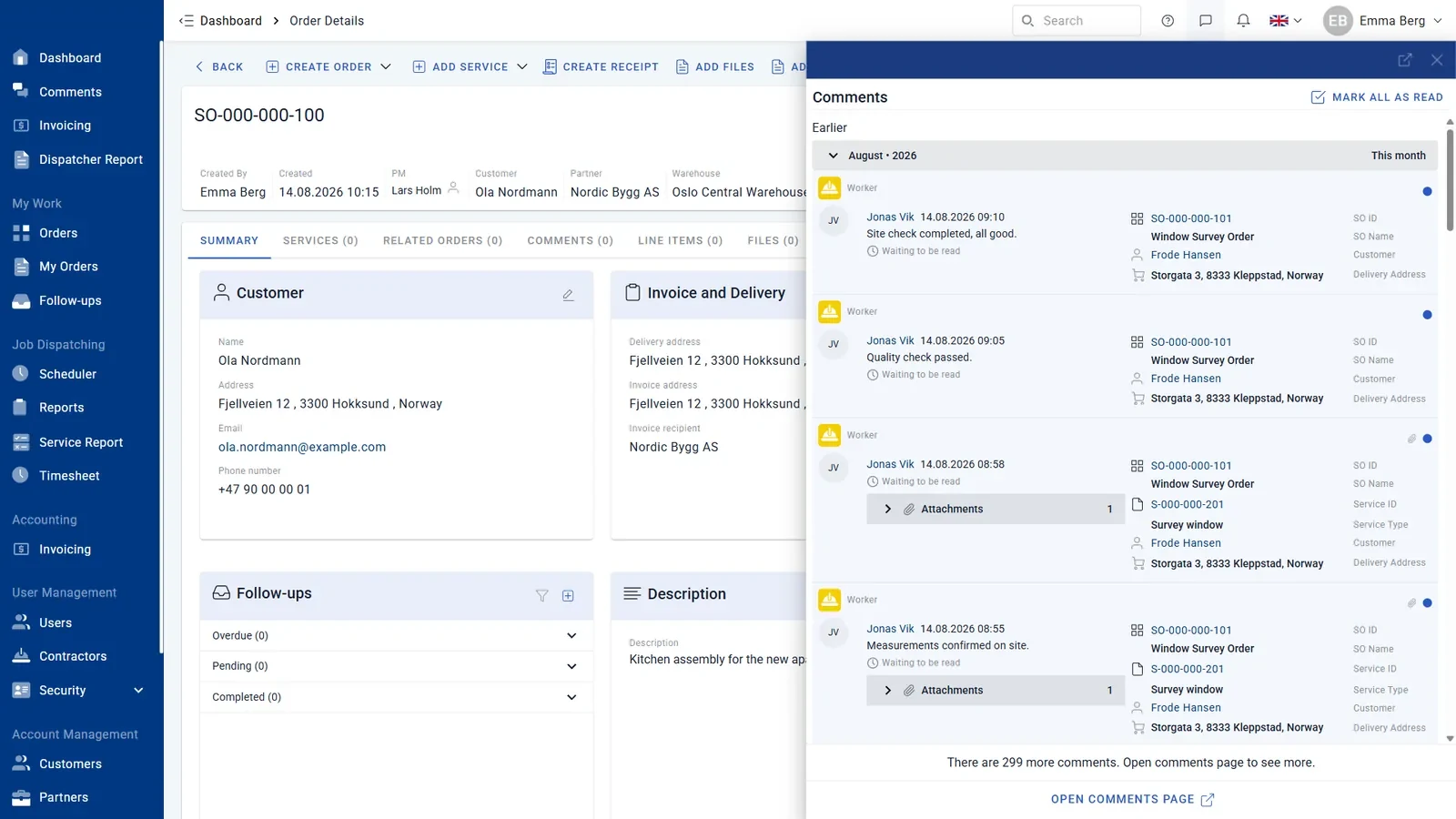Click the Back button

(219, 67)
